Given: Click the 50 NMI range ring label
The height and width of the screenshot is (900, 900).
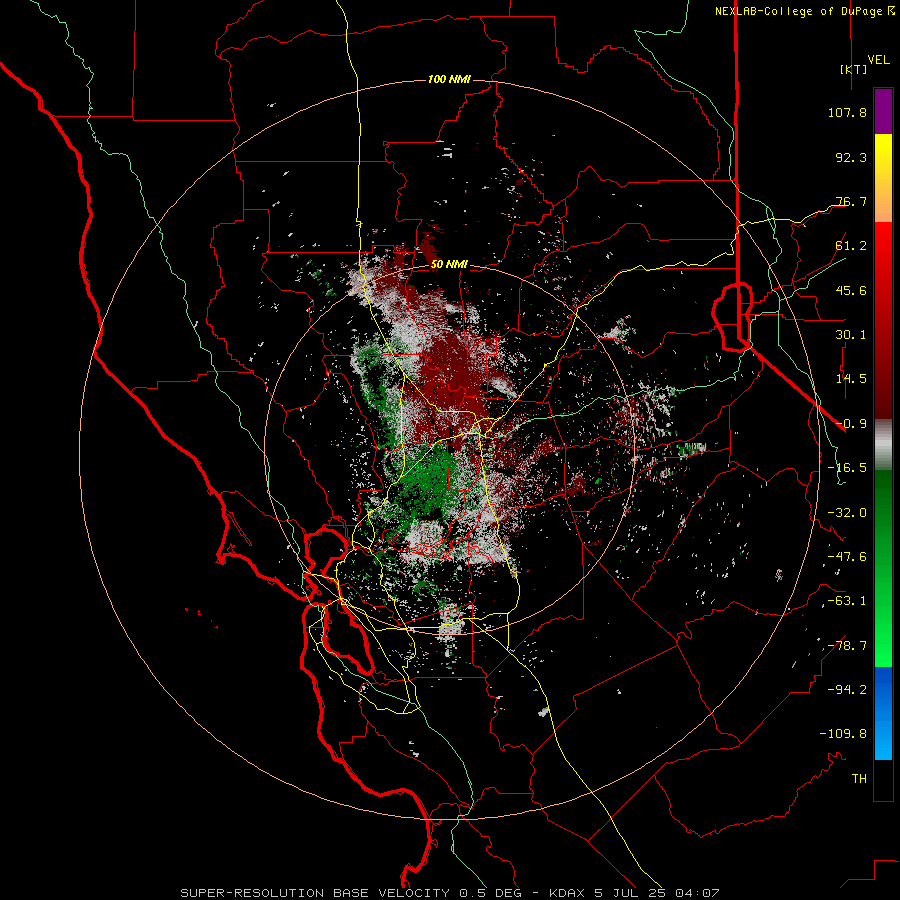Looking at the screenshot, I should (x=449, y=264).
